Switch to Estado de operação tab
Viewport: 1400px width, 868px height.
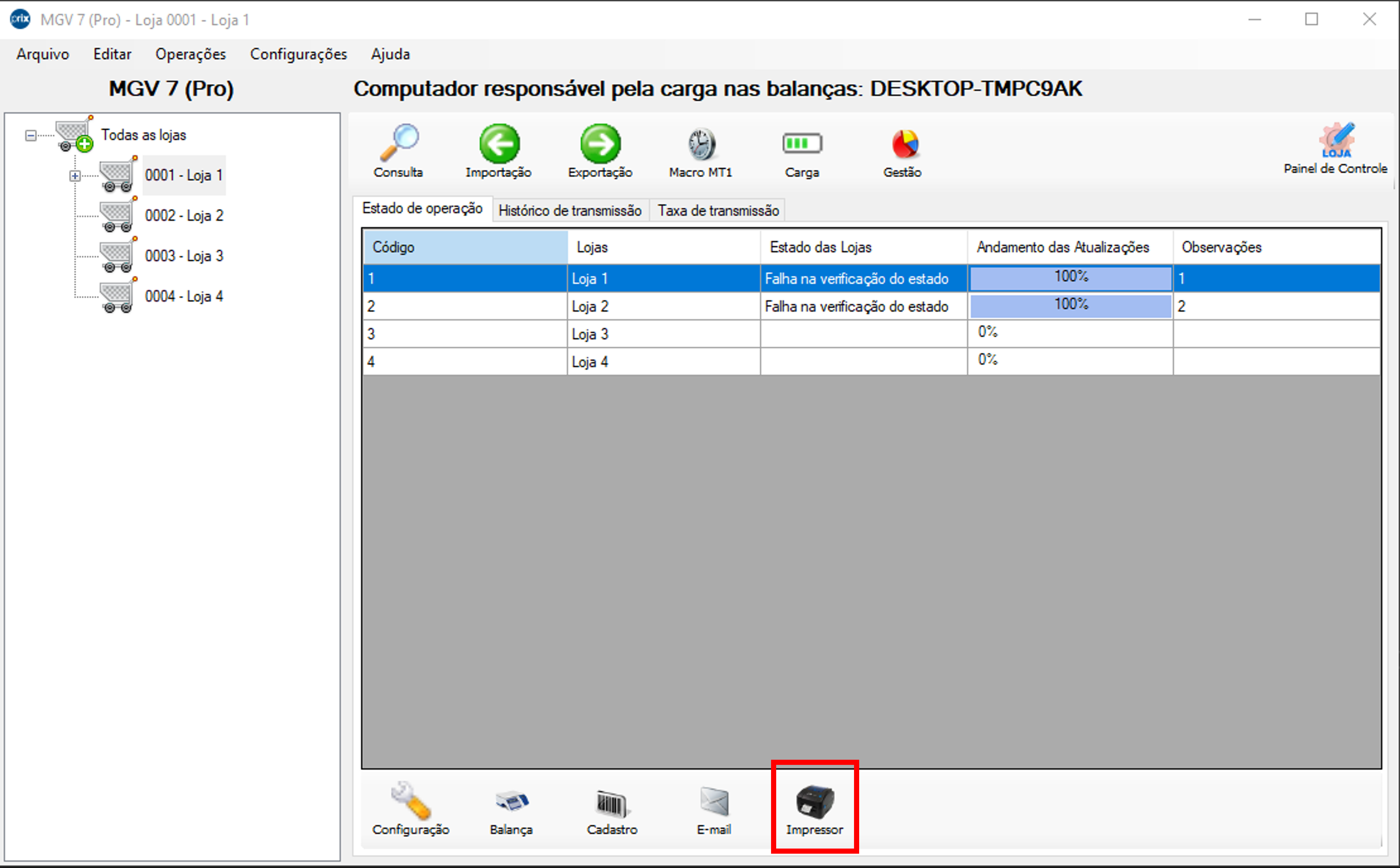coord(422,208)
